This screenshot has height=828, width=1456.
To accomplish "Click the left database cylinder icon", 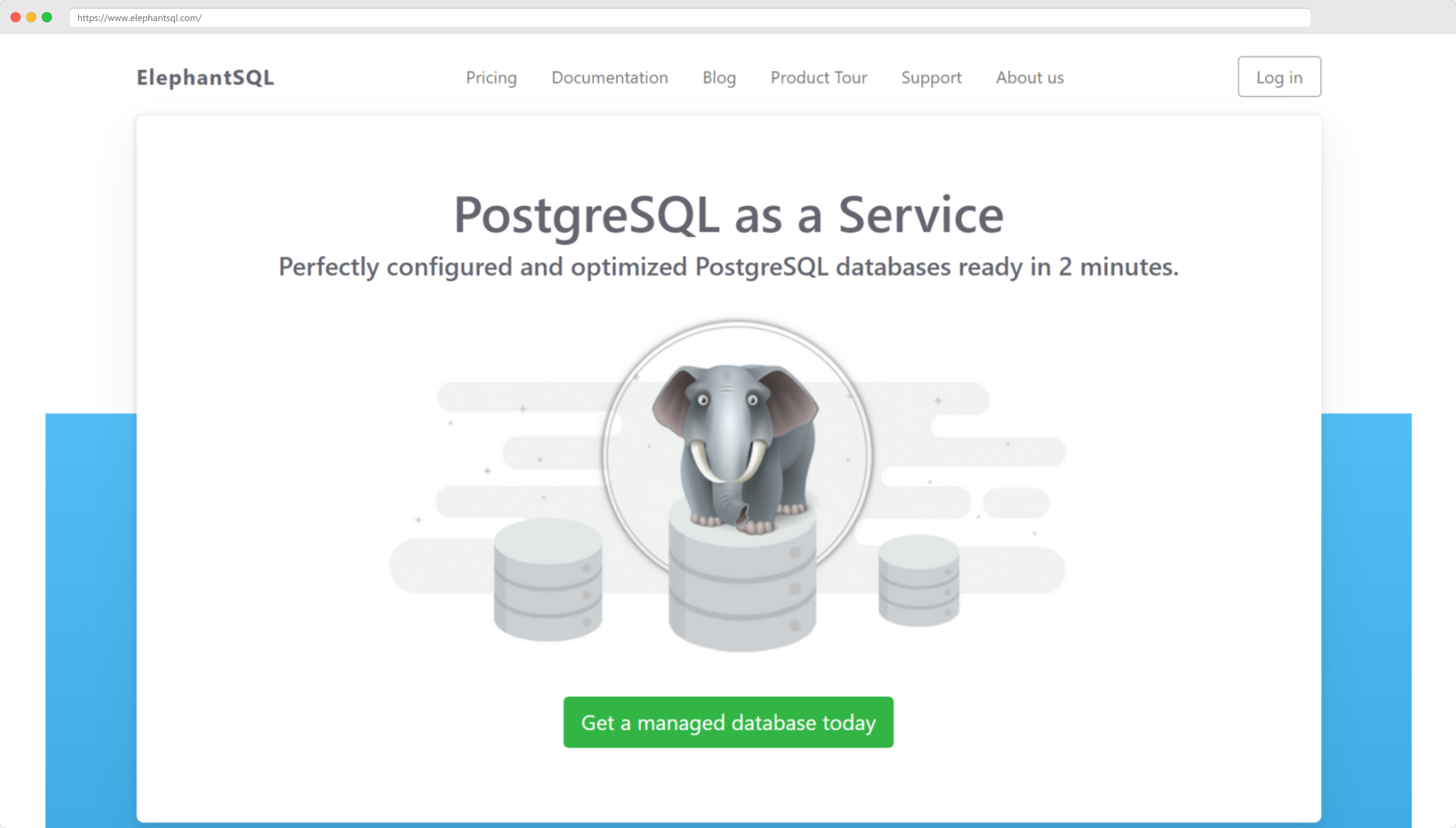I will 548,580.
